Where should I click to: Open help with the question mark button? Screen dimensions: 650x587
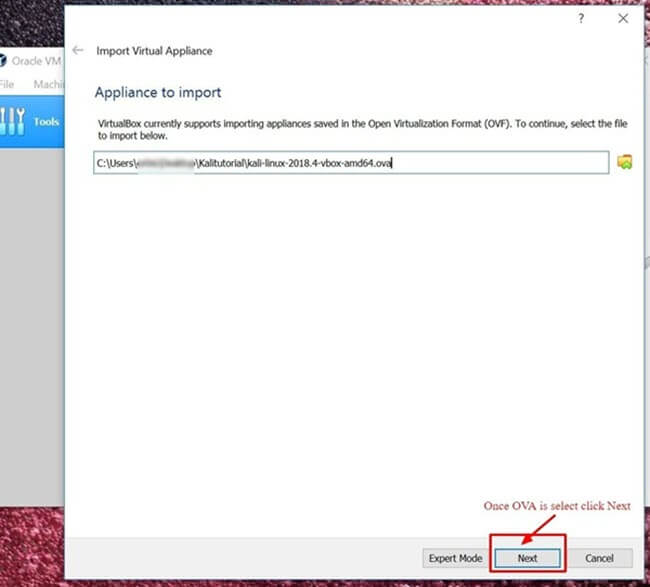coord(581,19)
